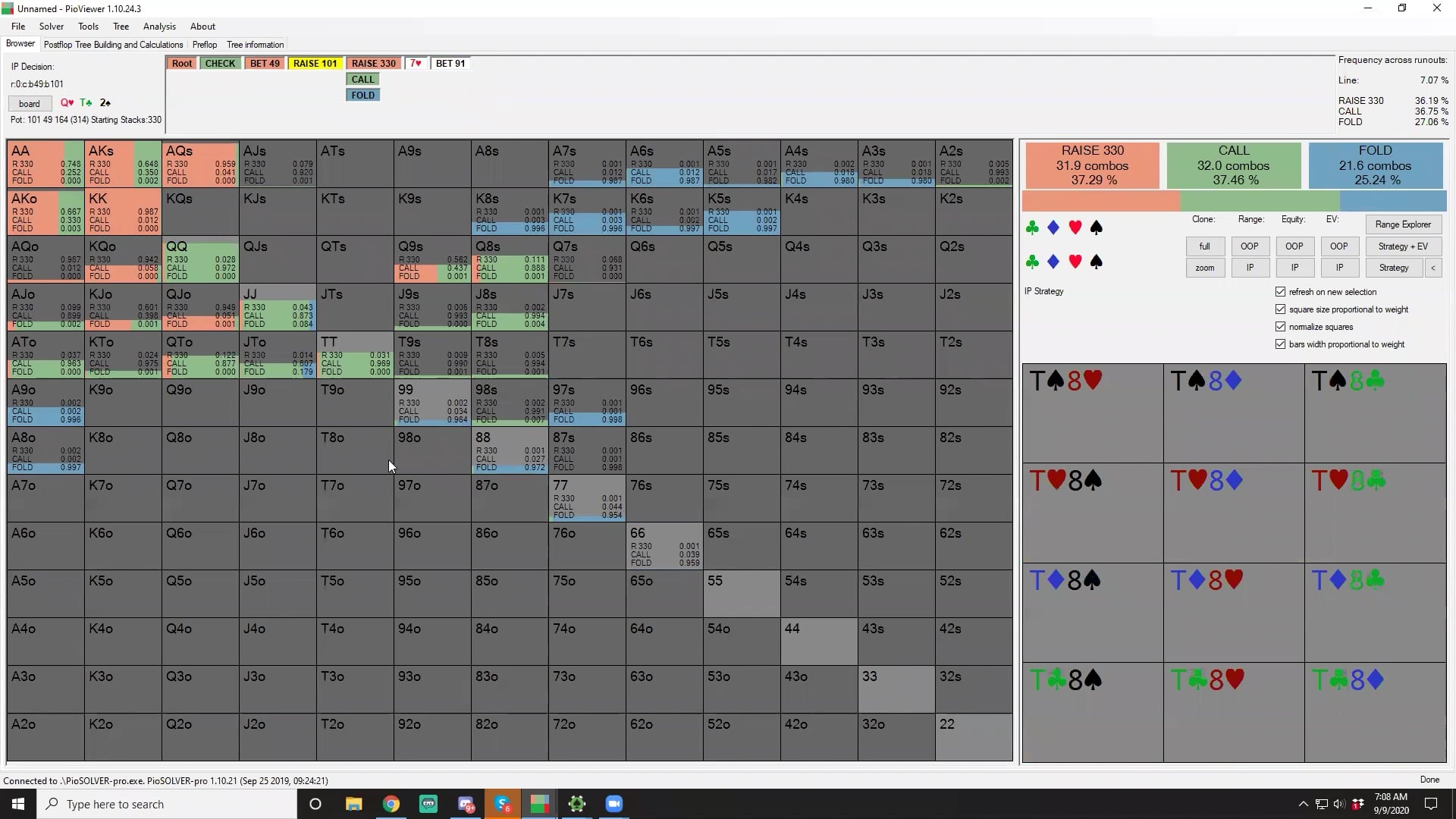This screenshot has width=1456, height=819.
Task: Click the bottom-row red heart suit icon
Action: pyautogui.click(x=1075, y=262)
